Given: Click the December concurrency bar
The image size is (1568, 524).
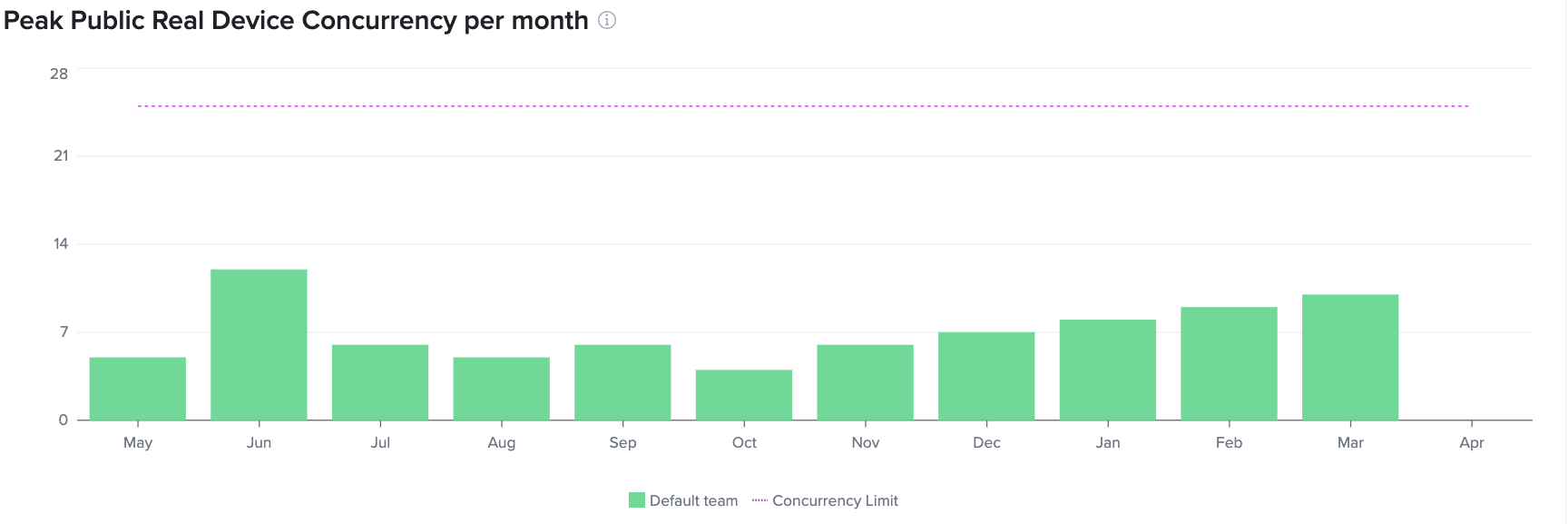Looking at the screenshot, I should tap(986, 376).
